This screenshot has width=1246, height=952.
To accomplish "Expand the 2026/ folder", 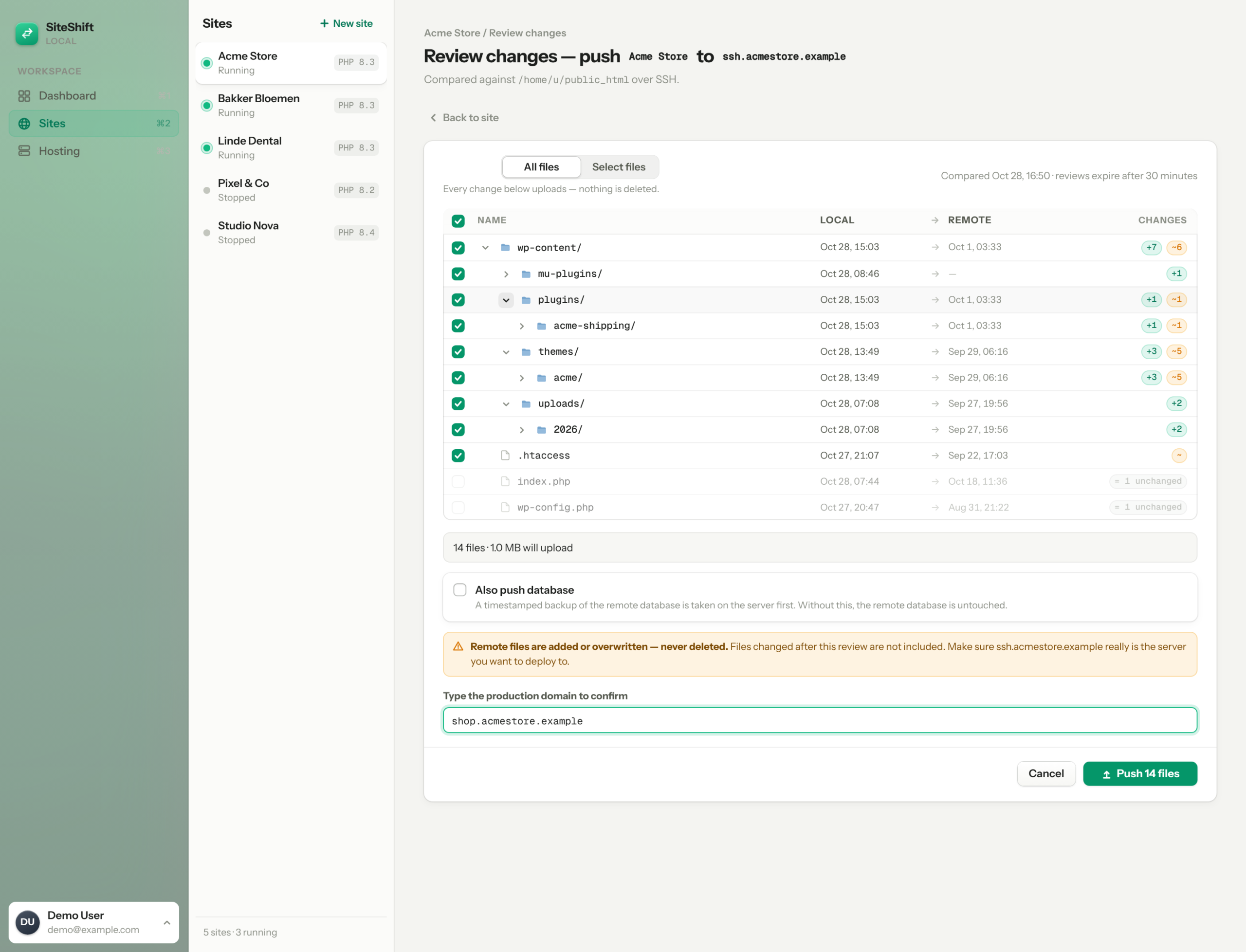I will pyautogui.click(x=521, y=430).
